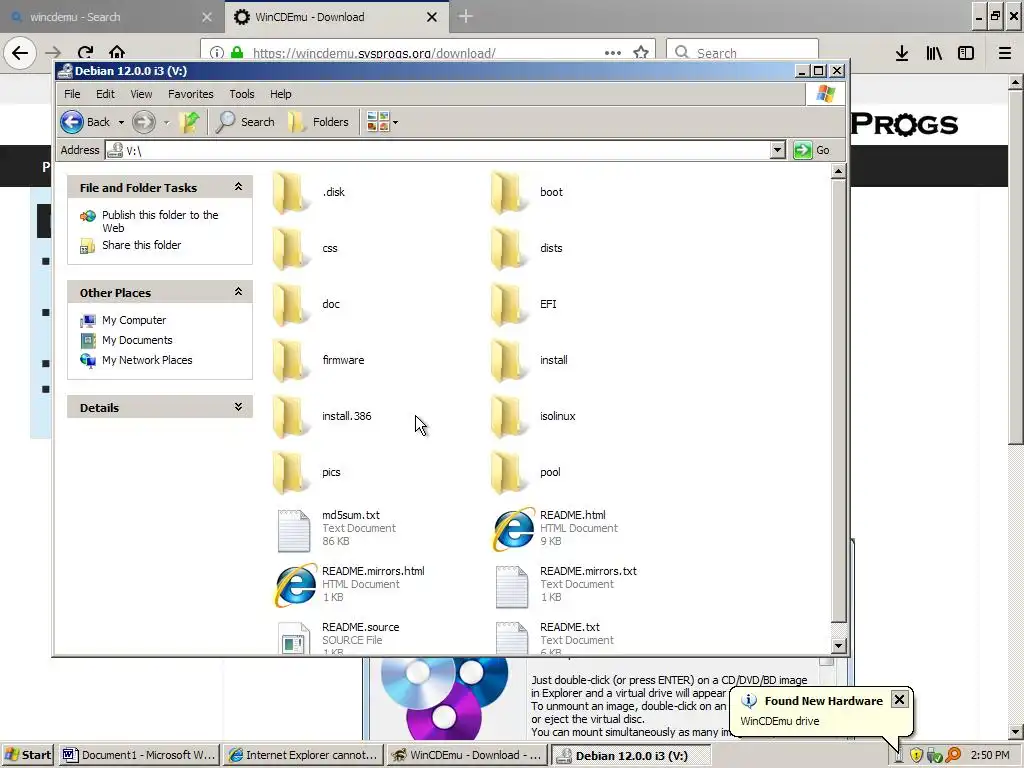Toggle the Folders pane
Screen dimensions: 1024x768
(x=319, y=122)
